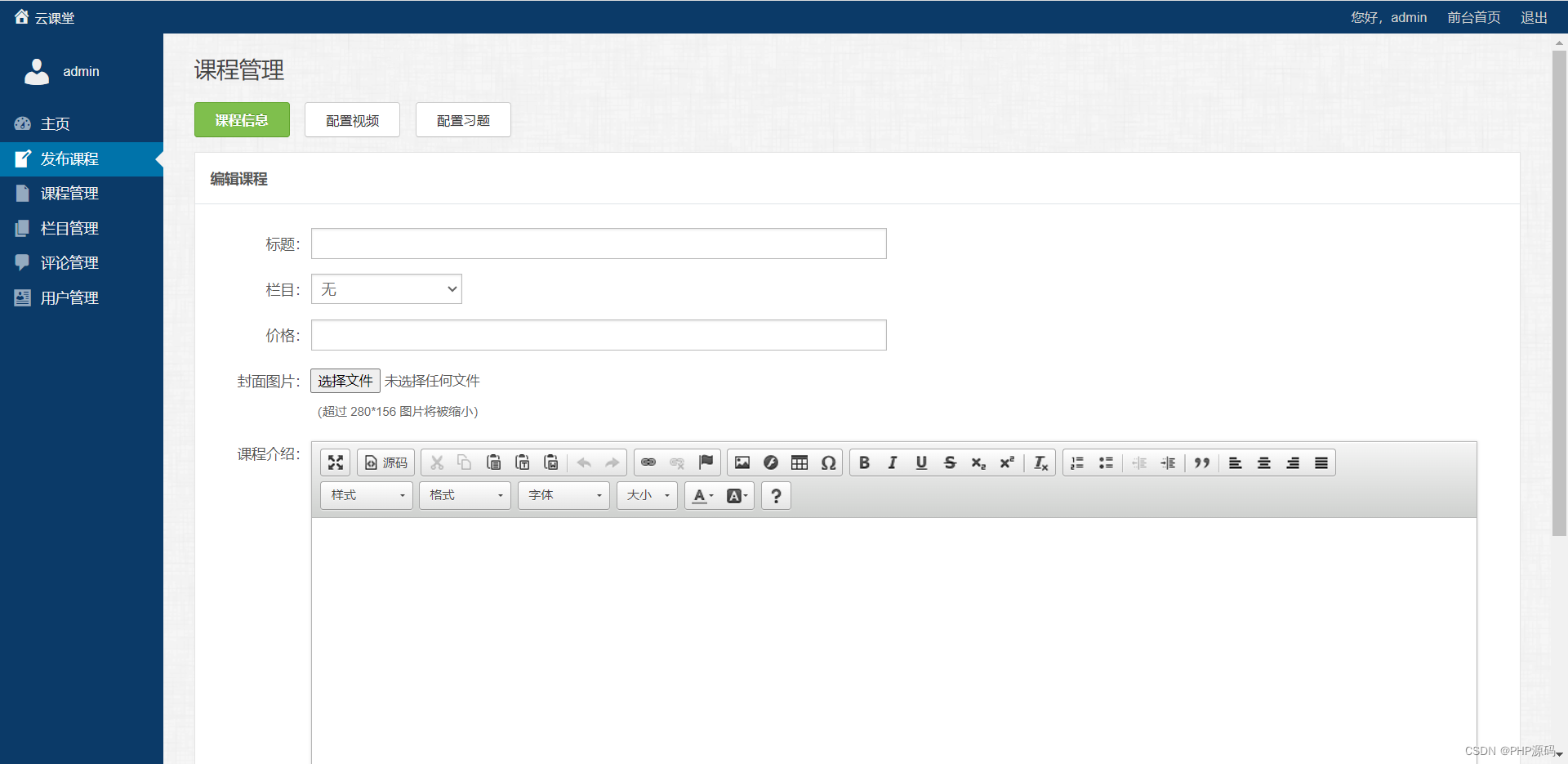Click the copy icon in editor toolbar

pyautogui.click(x=465, y=462)
